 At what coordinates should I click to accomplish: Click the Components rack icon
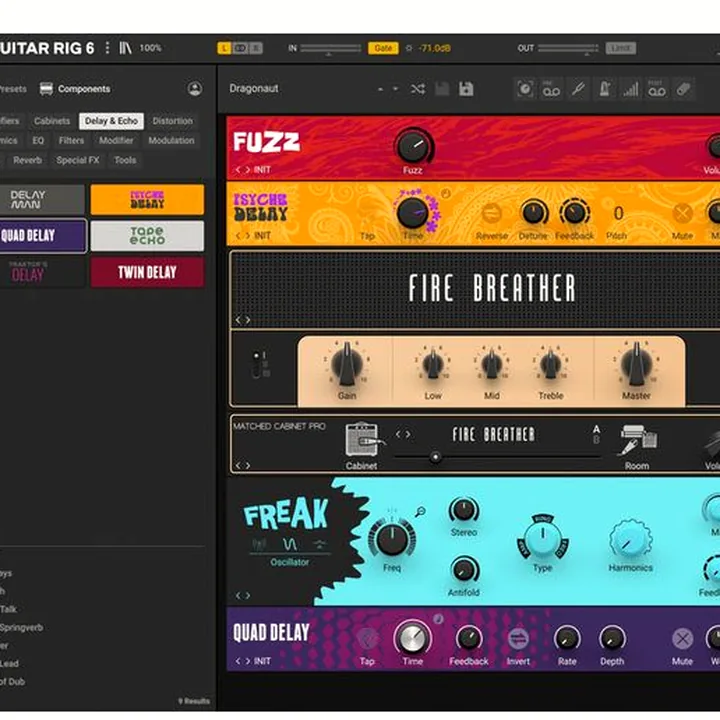[46, 89]
